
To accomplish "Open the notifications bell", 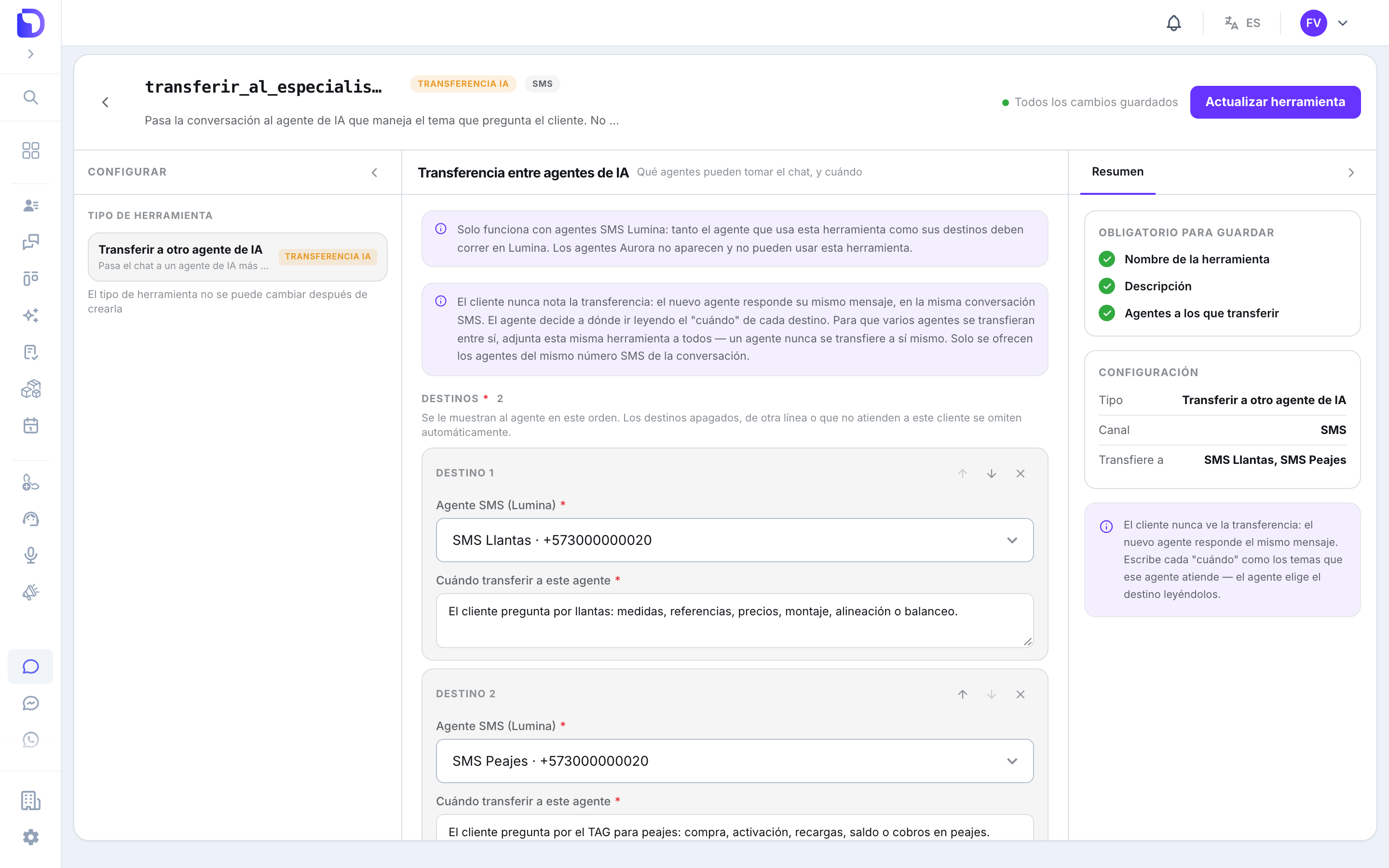I will click(1174, 23).
